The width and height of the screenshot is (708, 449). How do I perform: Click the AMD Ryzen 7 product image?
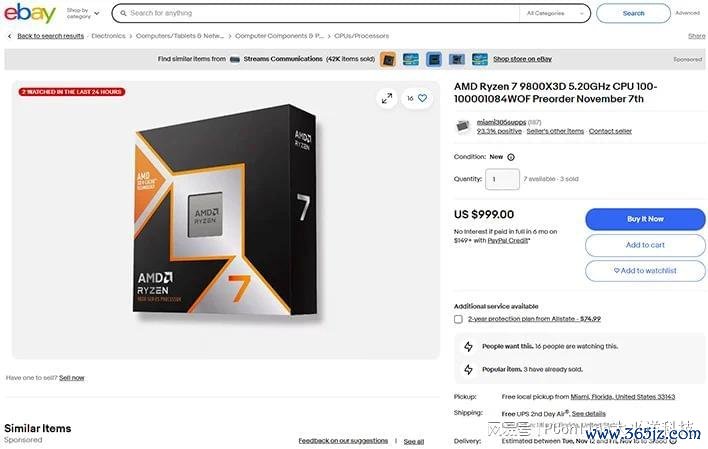(x=227, y=211)
